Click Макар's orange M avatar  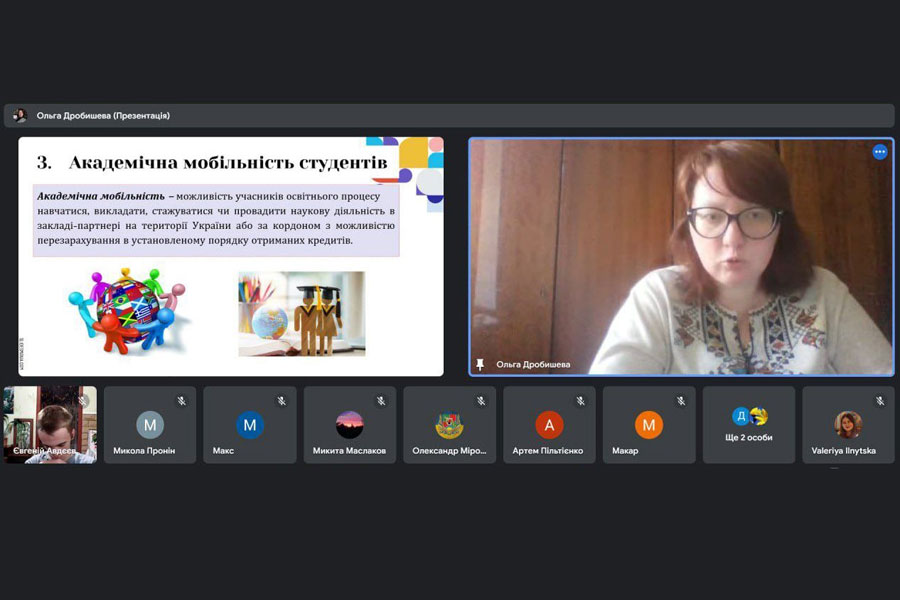click(x=649, y=425)
